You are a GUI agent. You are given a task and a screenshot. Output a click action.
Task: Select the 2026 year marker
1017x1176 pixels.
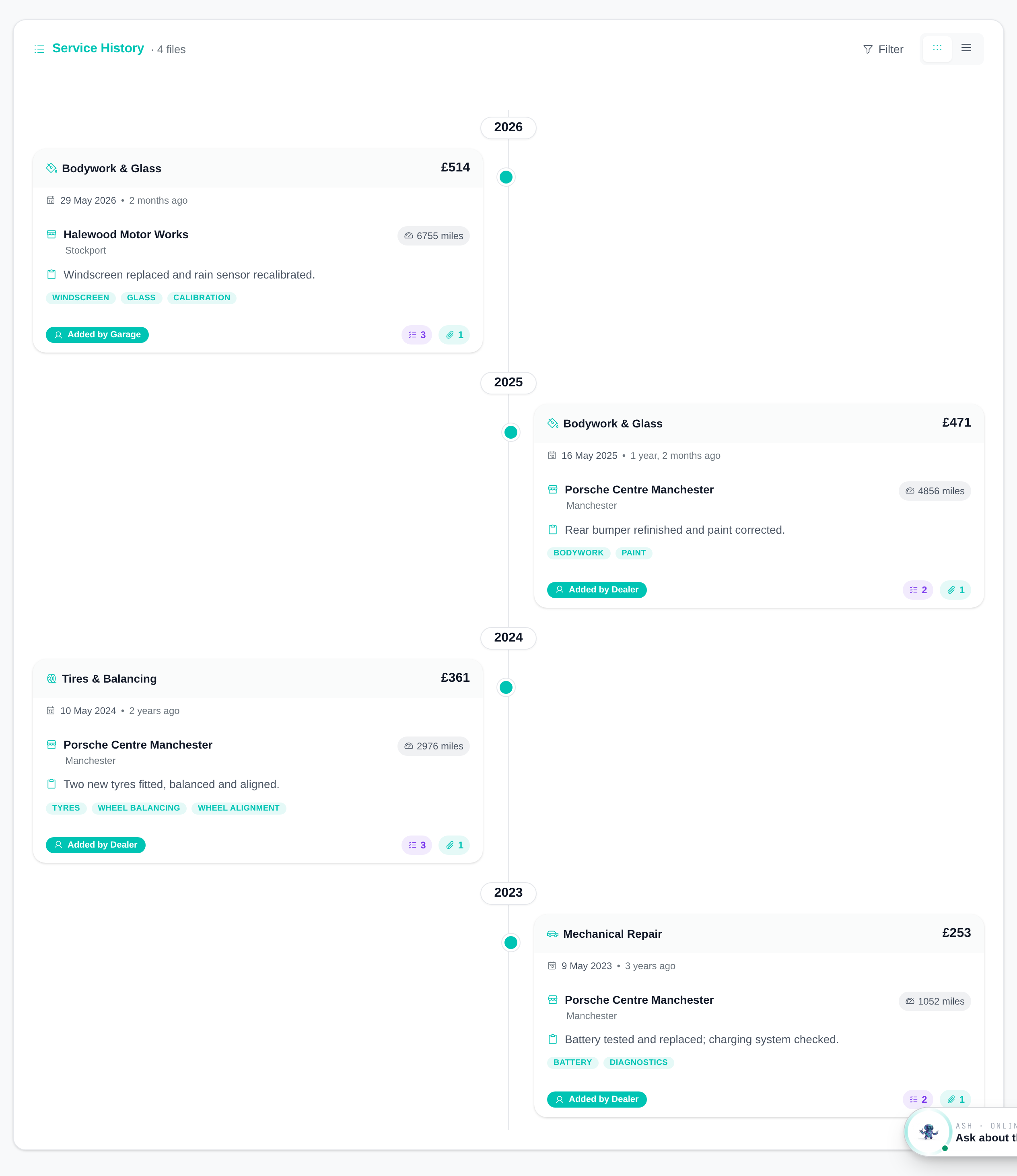point(508,127)
